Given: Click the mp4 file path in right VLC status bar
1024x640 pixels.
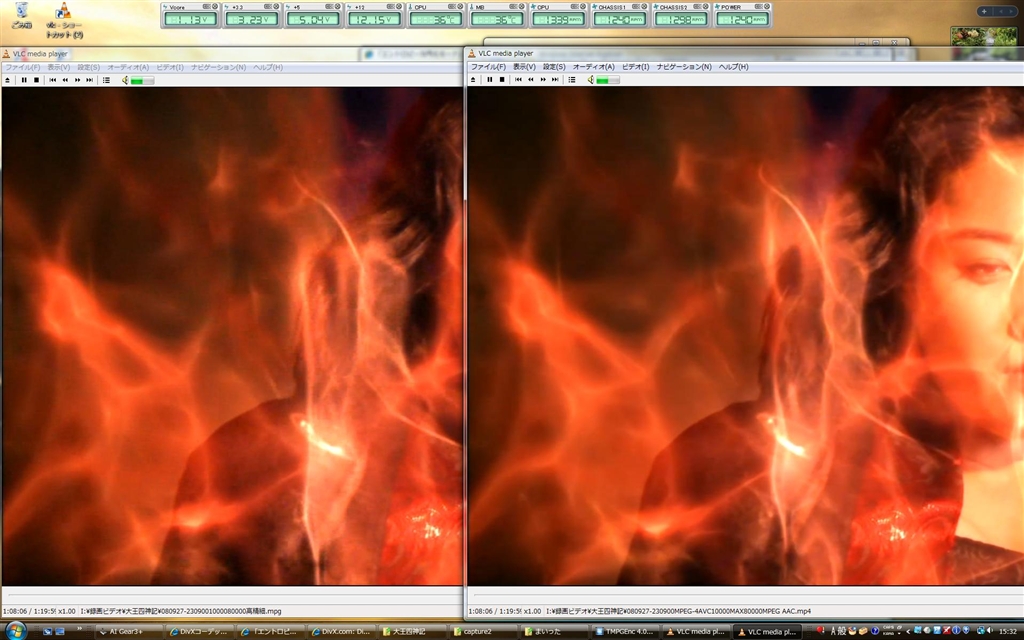Looking at the screenshot, I should [679, 611].
